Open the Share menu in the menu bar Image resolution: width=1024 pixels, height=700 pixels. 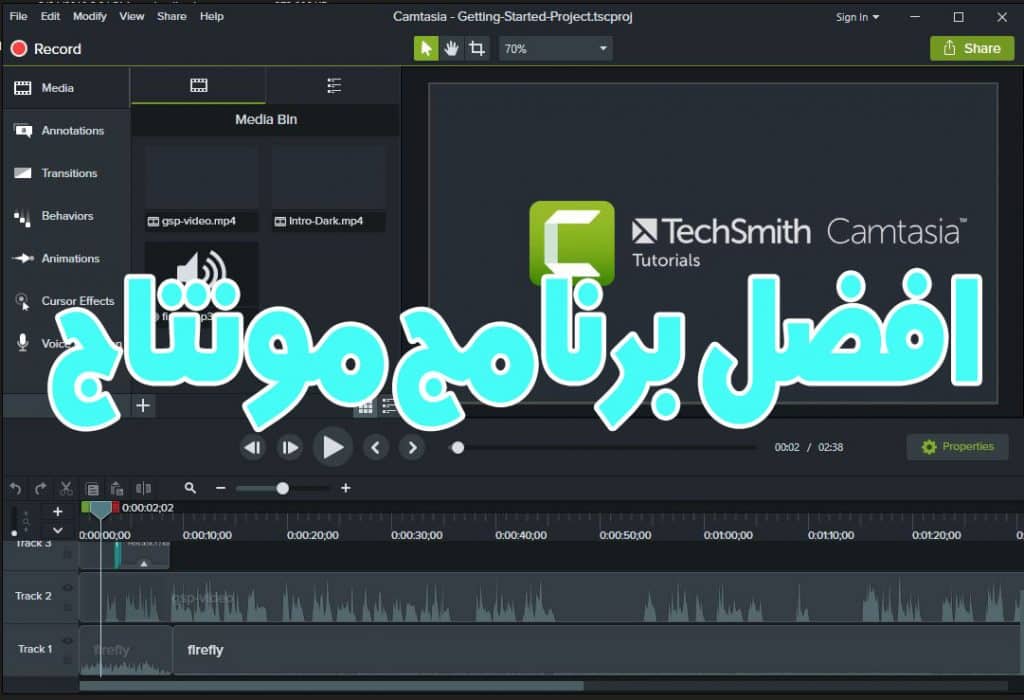(172, 16)
